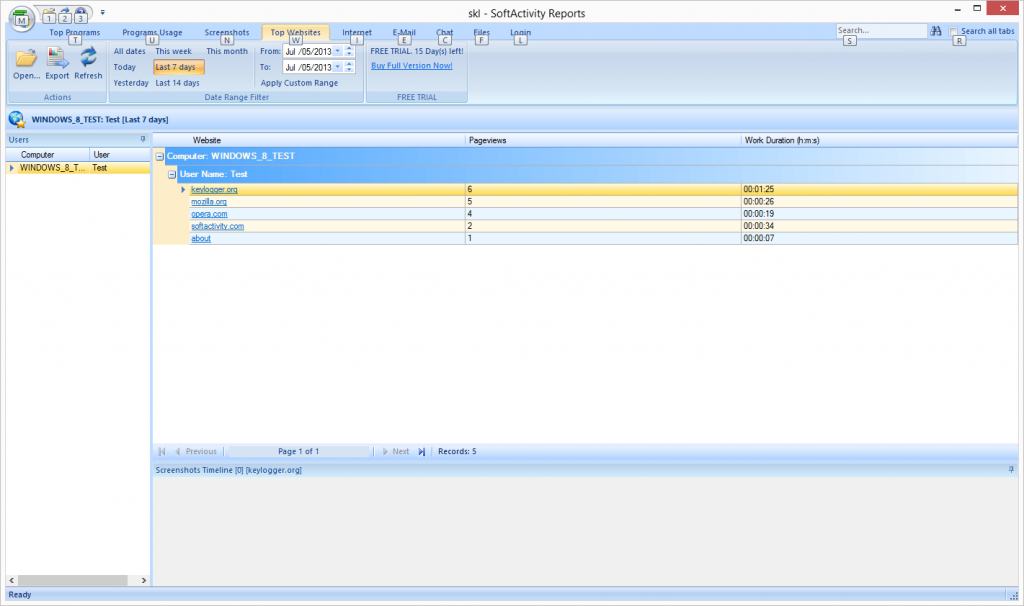Image resolution: width=1024 pixels, height=606 pixels.
Task: Click into the Search text field
Action: coord(880,32)
